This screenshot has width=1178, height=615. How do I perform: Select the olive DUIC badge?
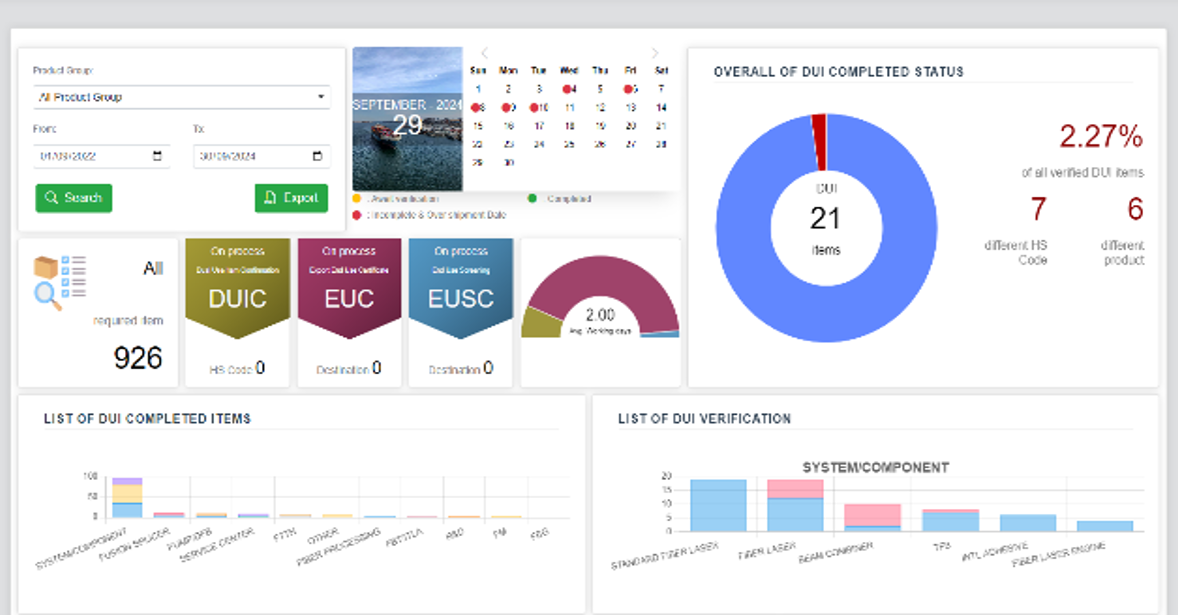pyautogui.click(x=238, y=290)
